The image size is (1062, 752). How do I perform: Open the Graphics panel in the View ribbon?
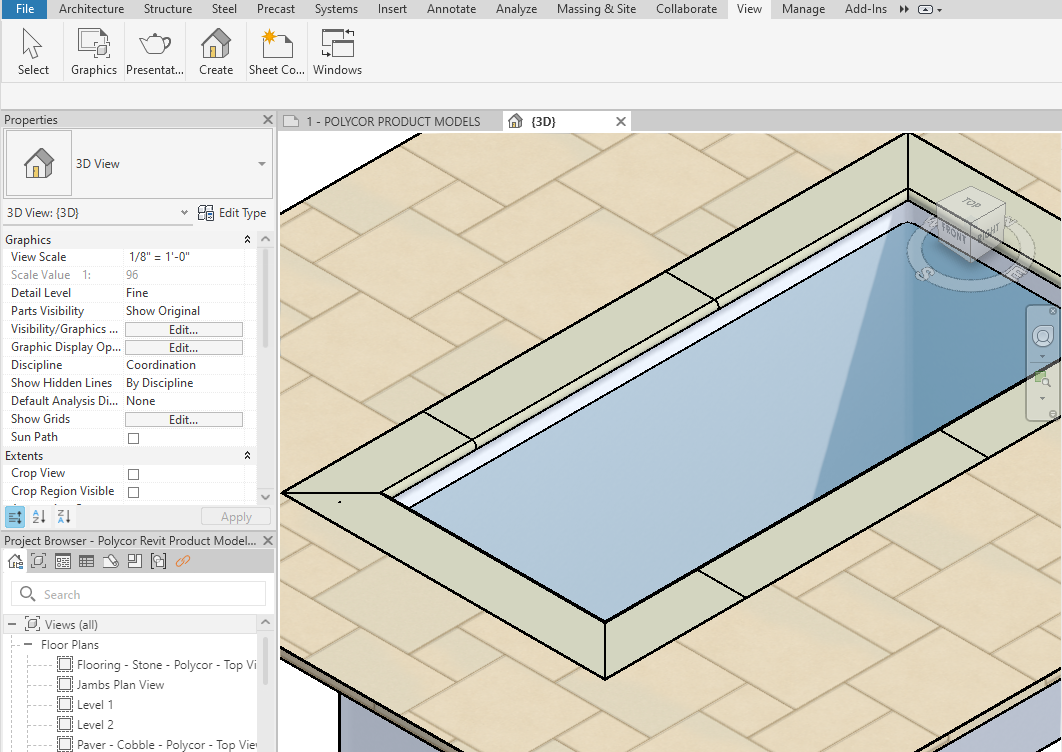pyautogui.click(x=93, y=50)
